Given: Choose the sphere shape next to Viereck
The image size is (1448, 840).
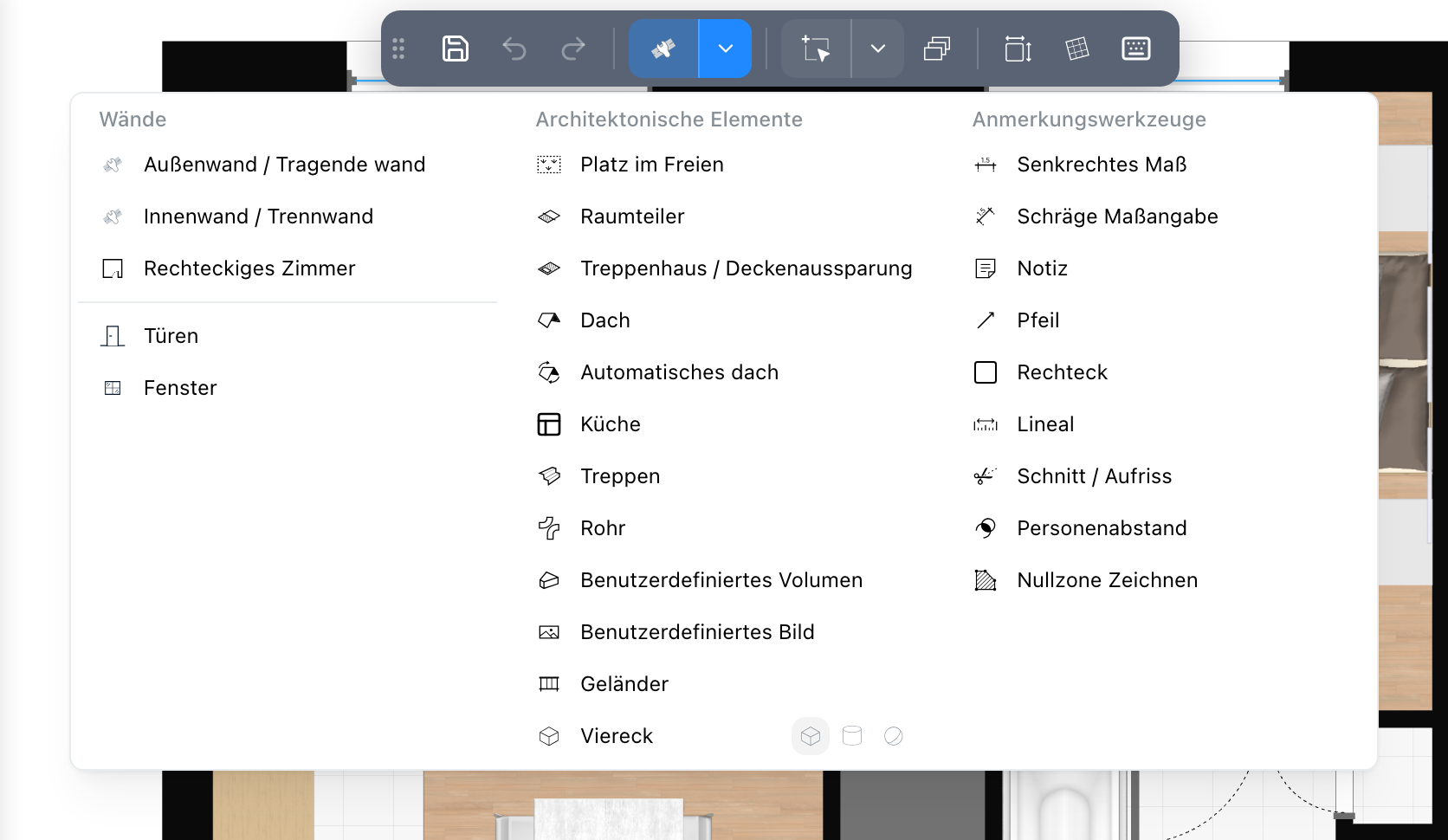Looking at the screenshot, I should (x=894, y=736).
